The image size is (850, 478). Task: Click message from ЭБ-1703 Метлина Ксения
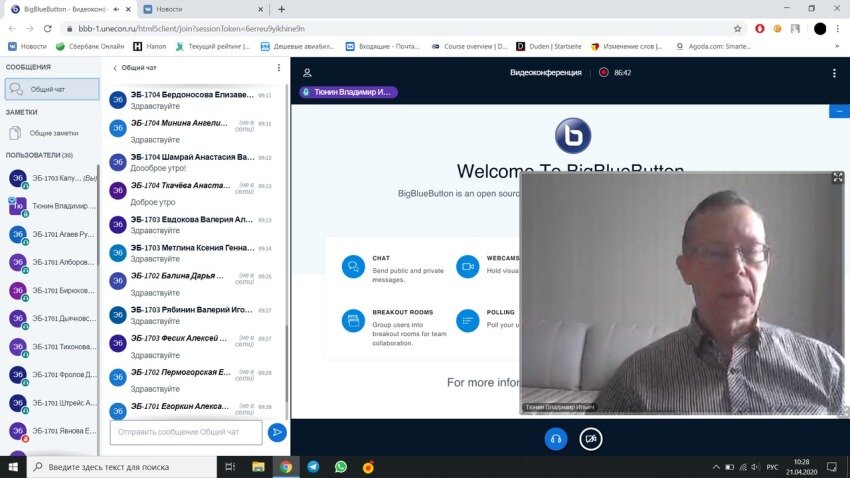[191, 253]
